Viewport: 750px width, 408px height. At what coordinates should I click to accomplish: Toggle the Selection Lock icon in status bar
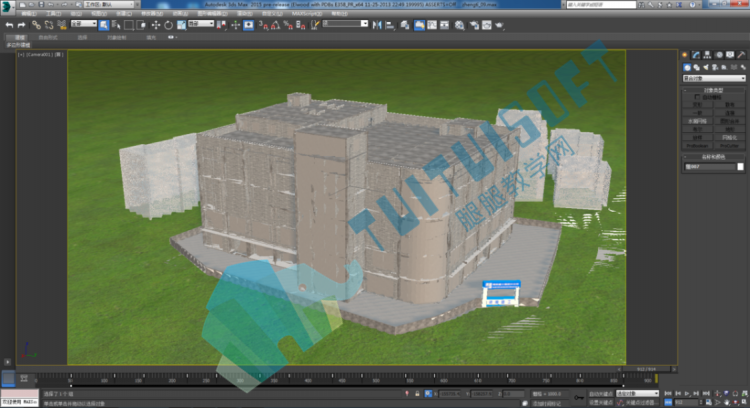418,394
